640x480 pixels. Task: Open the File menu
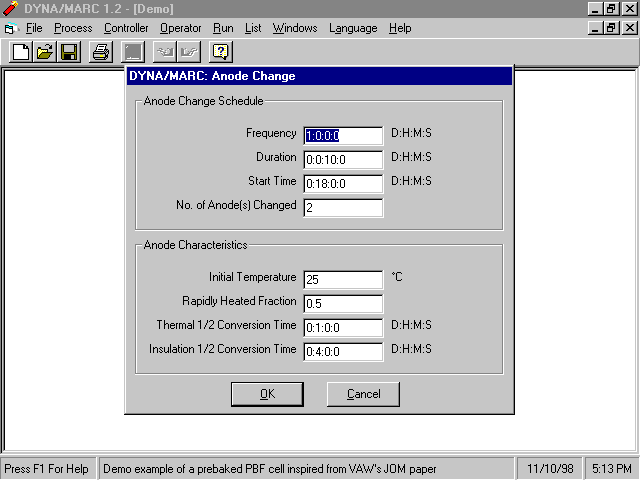34,28
